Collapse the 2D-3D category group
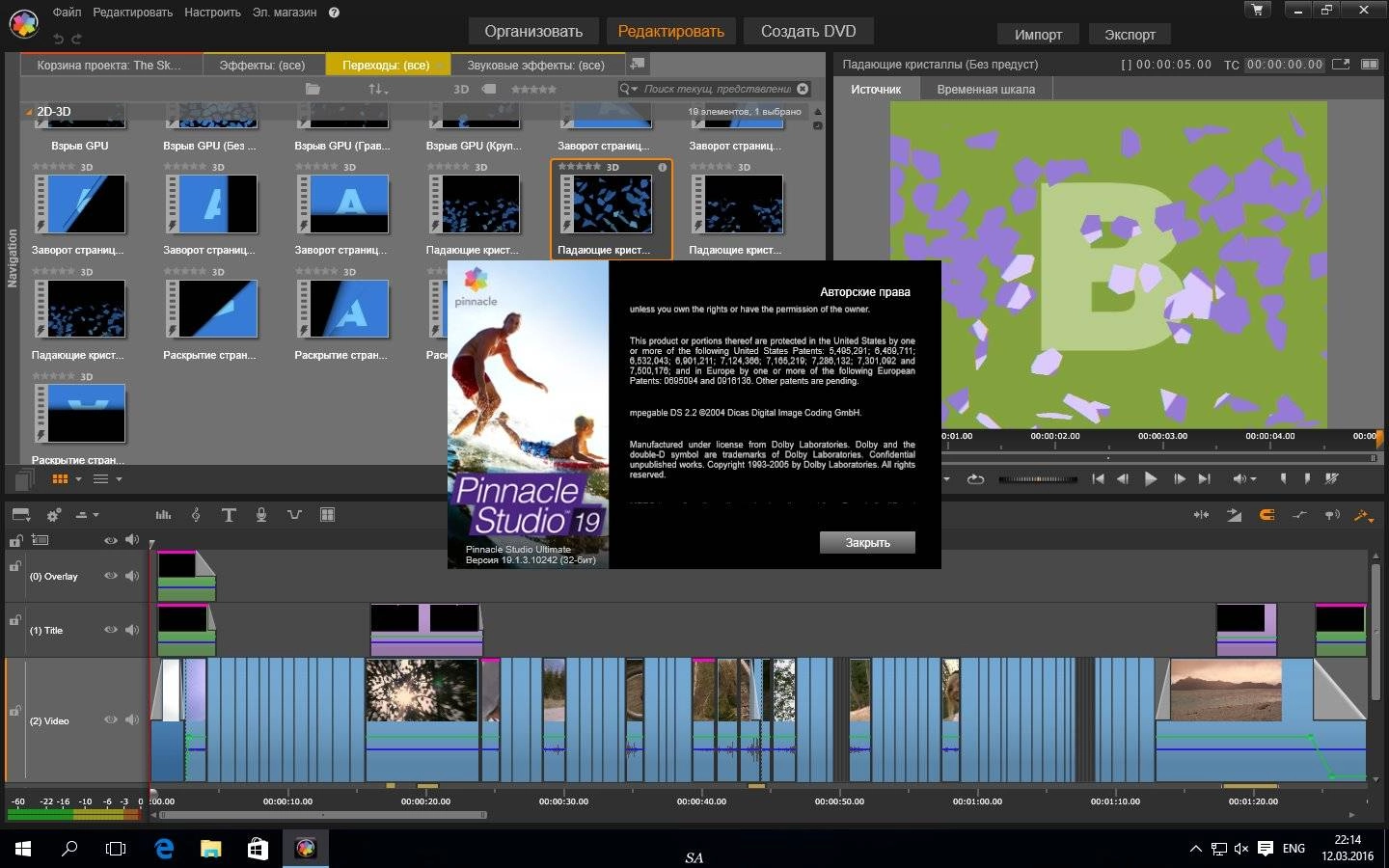 (x=29, y=112)
